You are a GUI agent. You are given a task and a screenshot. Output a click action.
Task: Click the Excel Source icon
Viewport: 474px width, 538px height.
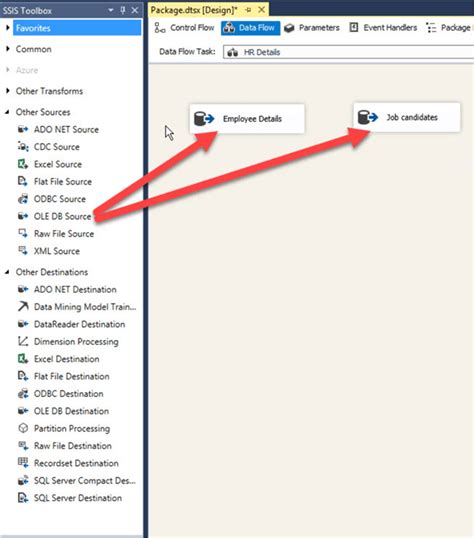pos(23,164)
